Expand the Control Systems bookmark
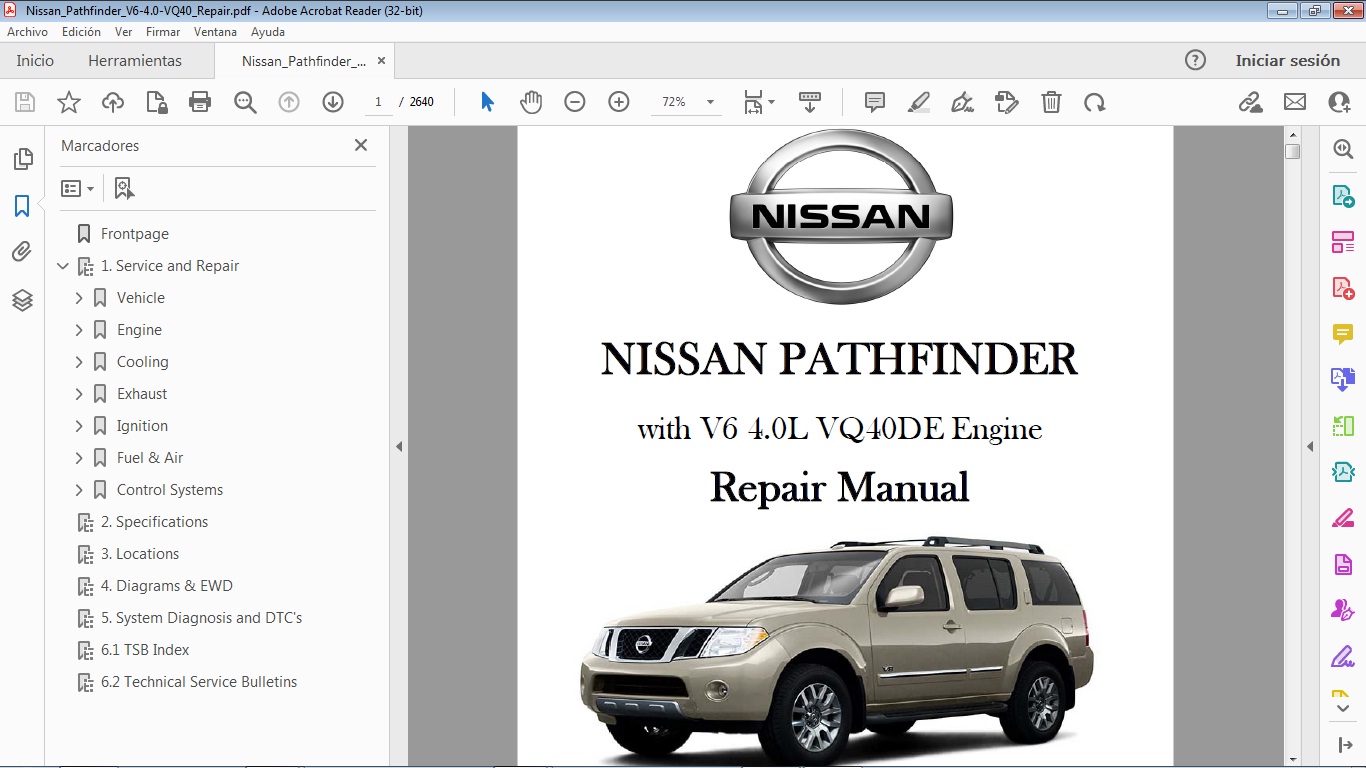The height and width of the screenshot is (768, 1366). pyautogui.click(x=79, y=490)
